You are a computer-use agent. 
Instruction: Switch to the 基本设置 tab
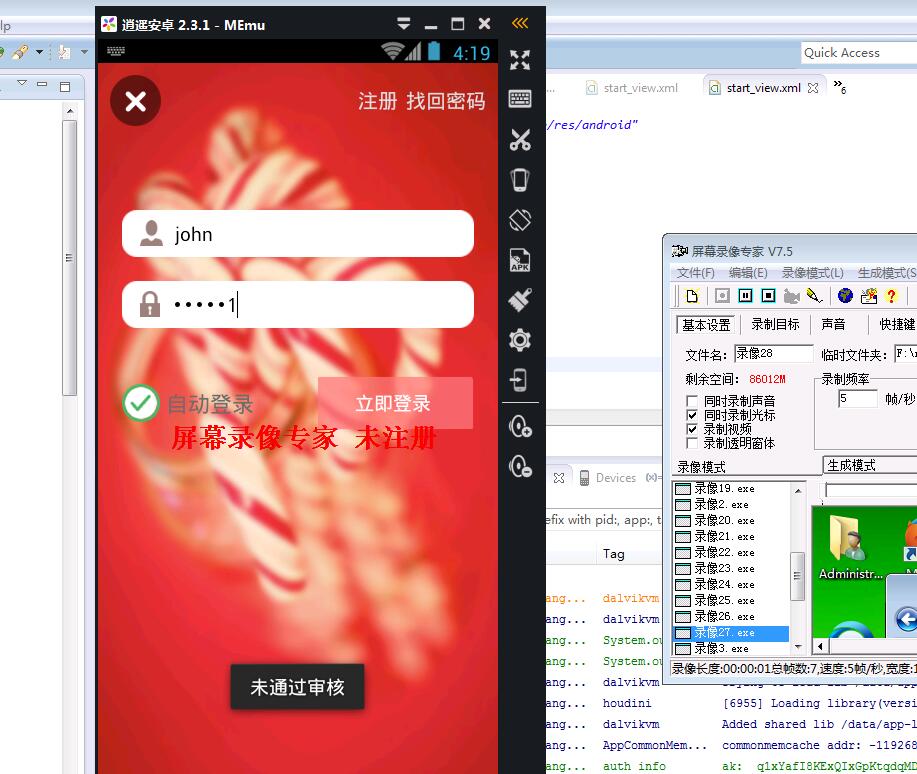coord(706,325)
